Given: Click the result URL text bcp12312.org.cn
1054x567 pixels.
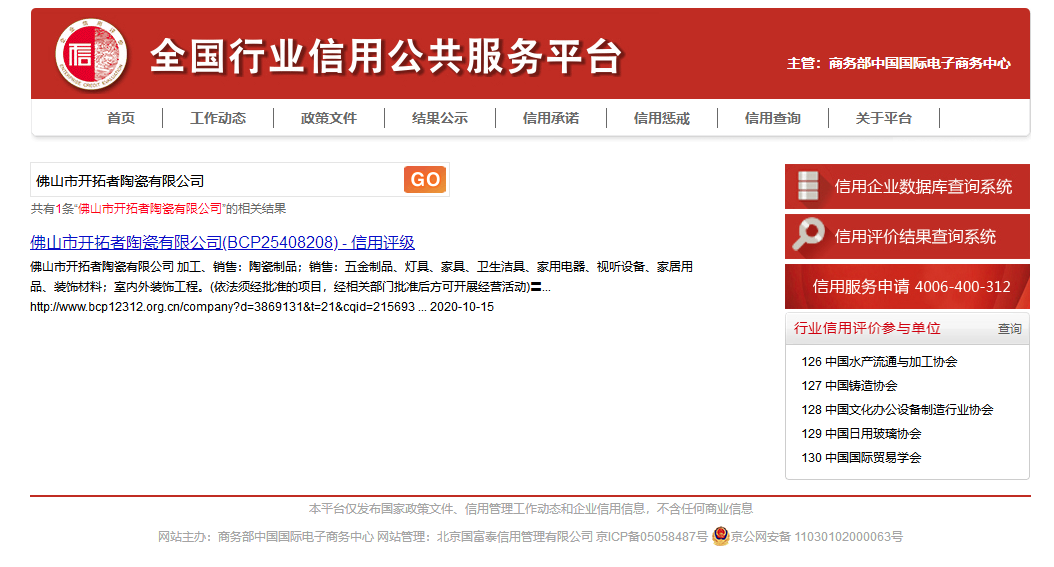Looking at the screenshot, I should coord(222,306).
